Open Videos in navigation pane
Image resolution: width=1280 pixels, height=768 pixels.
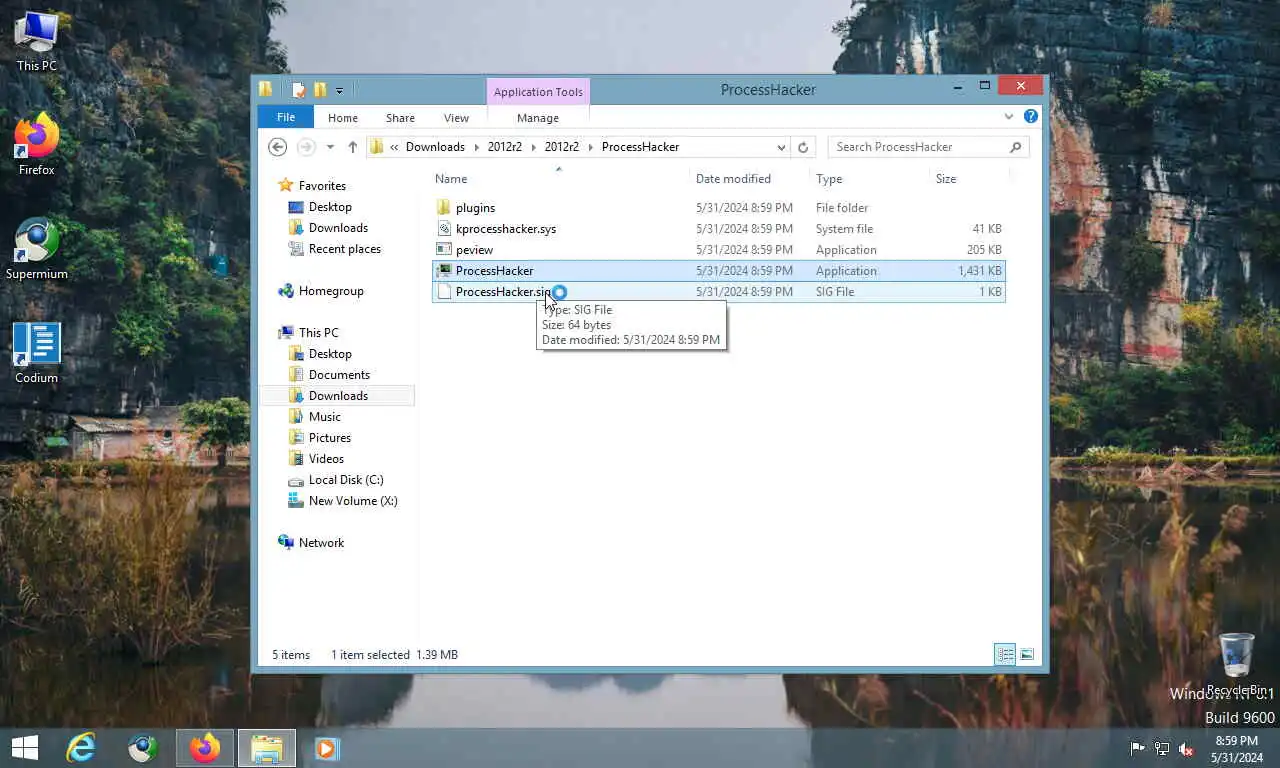tap(326, 459)
